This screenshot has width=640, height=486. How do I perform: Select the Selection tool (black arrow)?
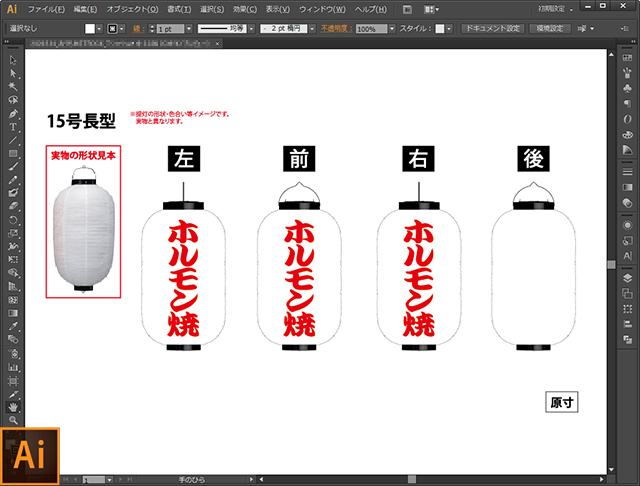[x=13, y=60]
